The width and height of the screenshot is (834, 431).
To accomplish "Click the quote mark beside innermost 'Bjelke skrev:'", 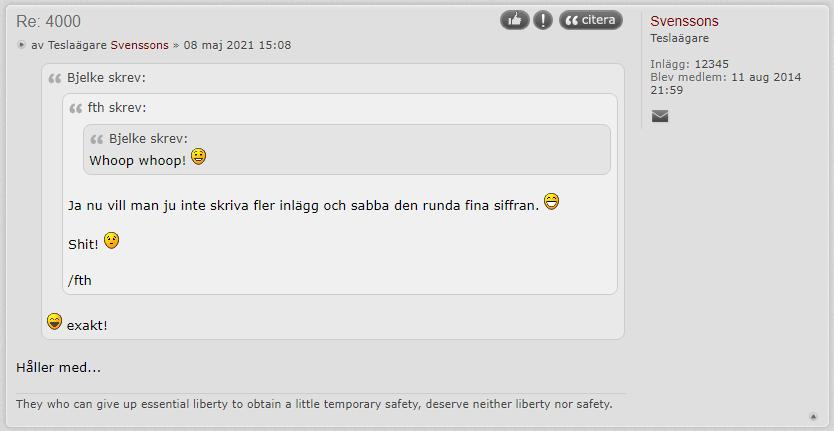I will [x=96, y=139].
